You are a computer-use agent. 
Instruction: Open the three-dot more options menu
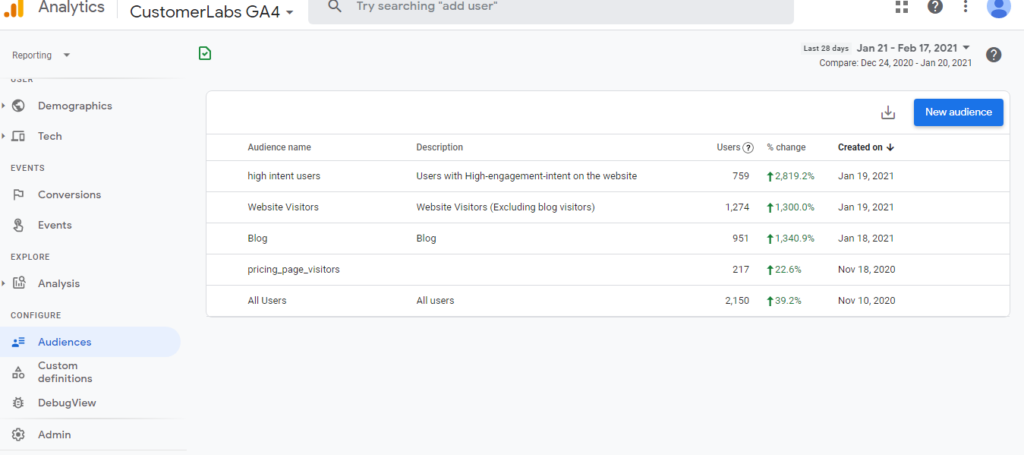tap(966, 7)
